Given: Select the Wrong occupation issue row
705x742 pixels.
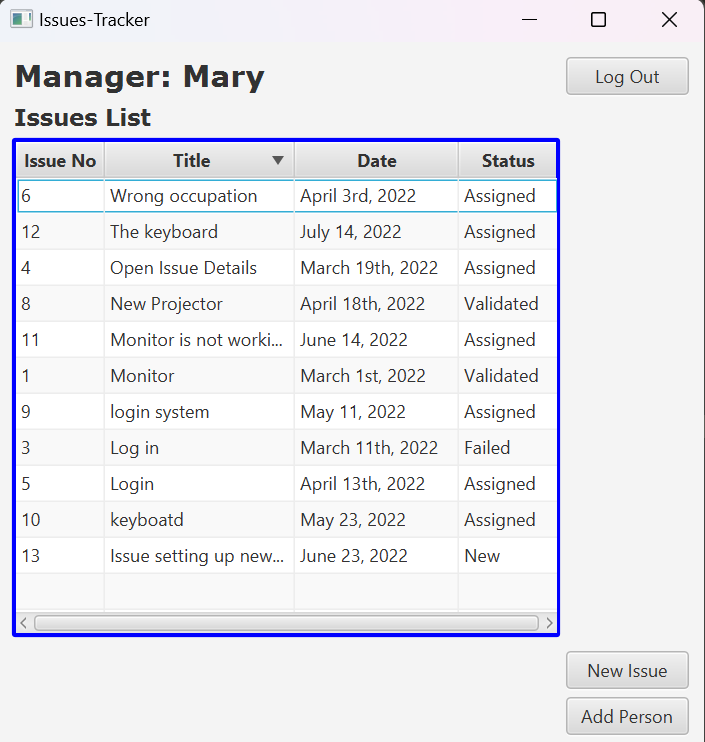Looking at the screenshot, I should (x=184, y=196).
